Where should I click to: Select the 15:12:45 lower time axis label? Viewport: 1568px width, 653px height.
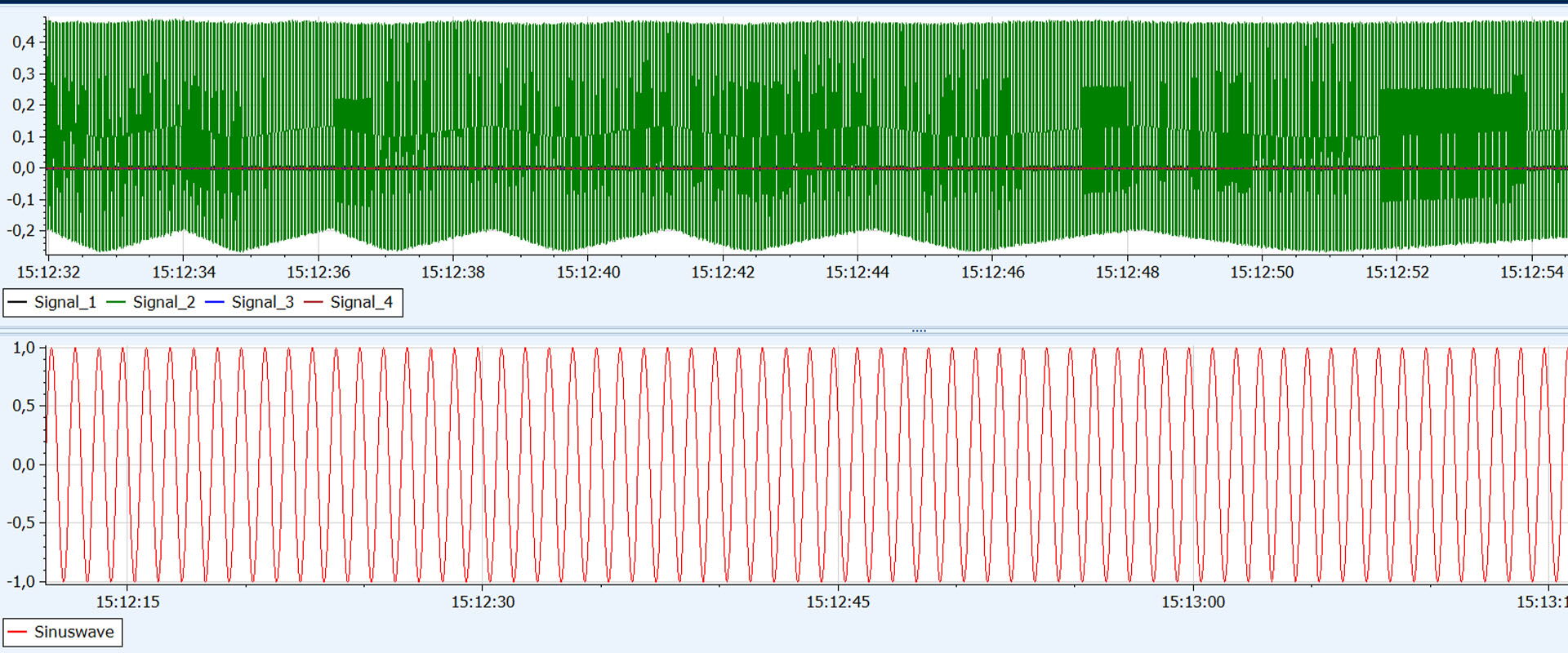(x=838, y=602)
